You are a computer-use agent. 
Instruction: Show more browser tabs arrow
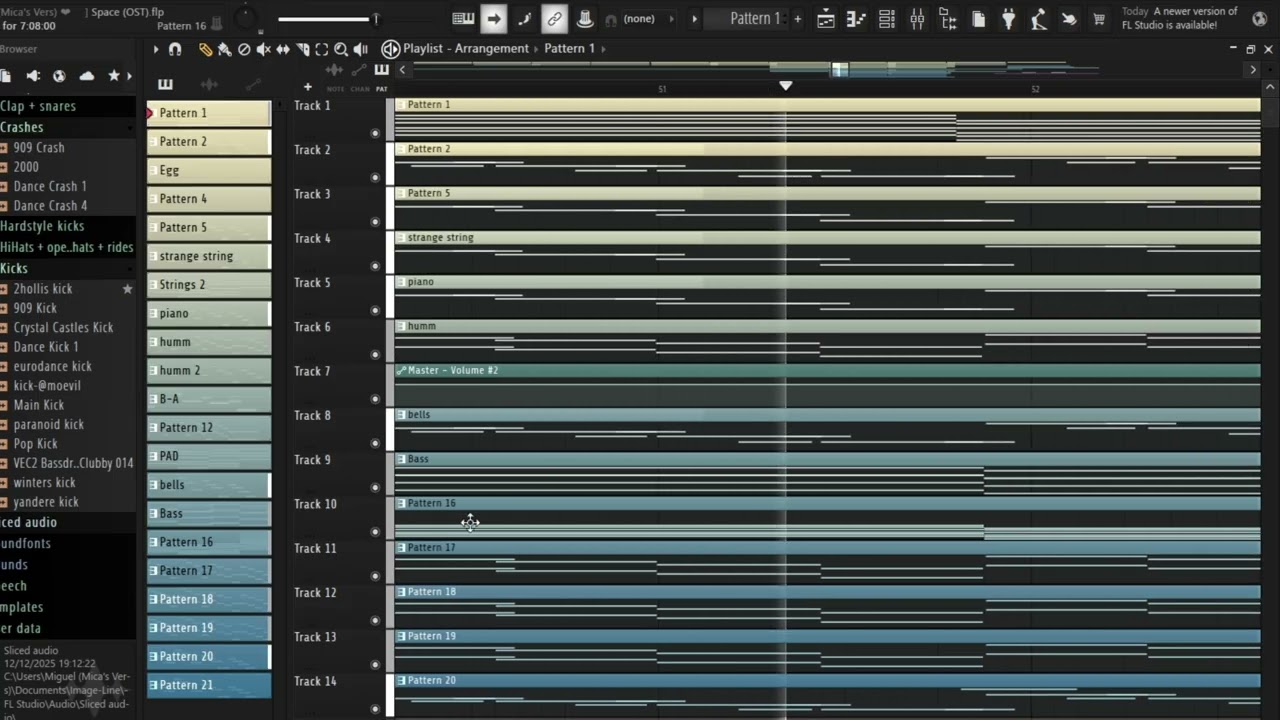click(x=129, y=76)
